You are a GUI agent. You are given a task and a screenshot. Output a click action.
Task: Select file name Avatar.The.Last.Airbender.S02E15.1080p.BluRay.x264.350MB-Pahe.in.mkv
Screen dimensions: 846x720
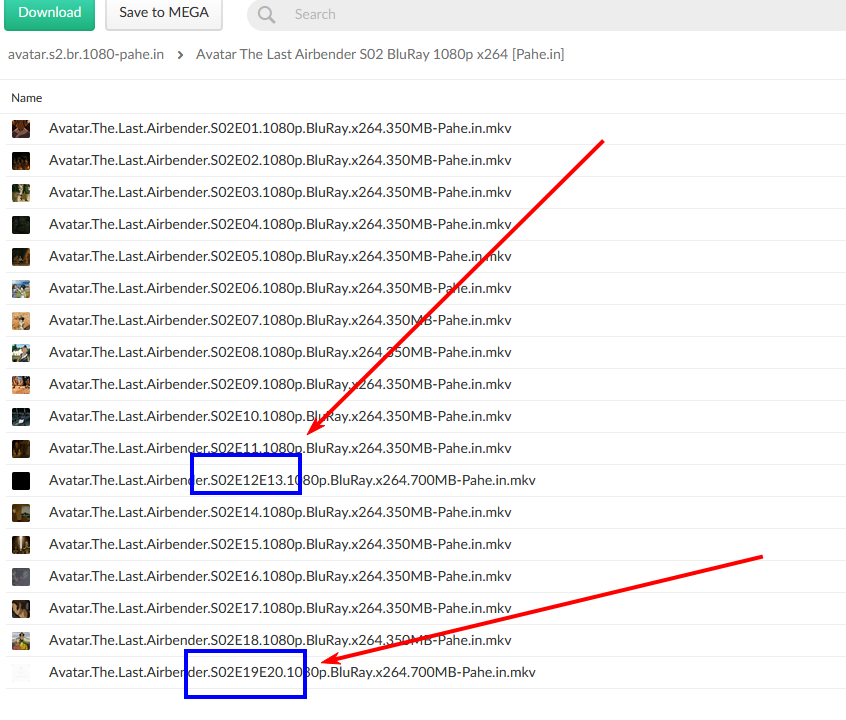(x=280, y=544)
